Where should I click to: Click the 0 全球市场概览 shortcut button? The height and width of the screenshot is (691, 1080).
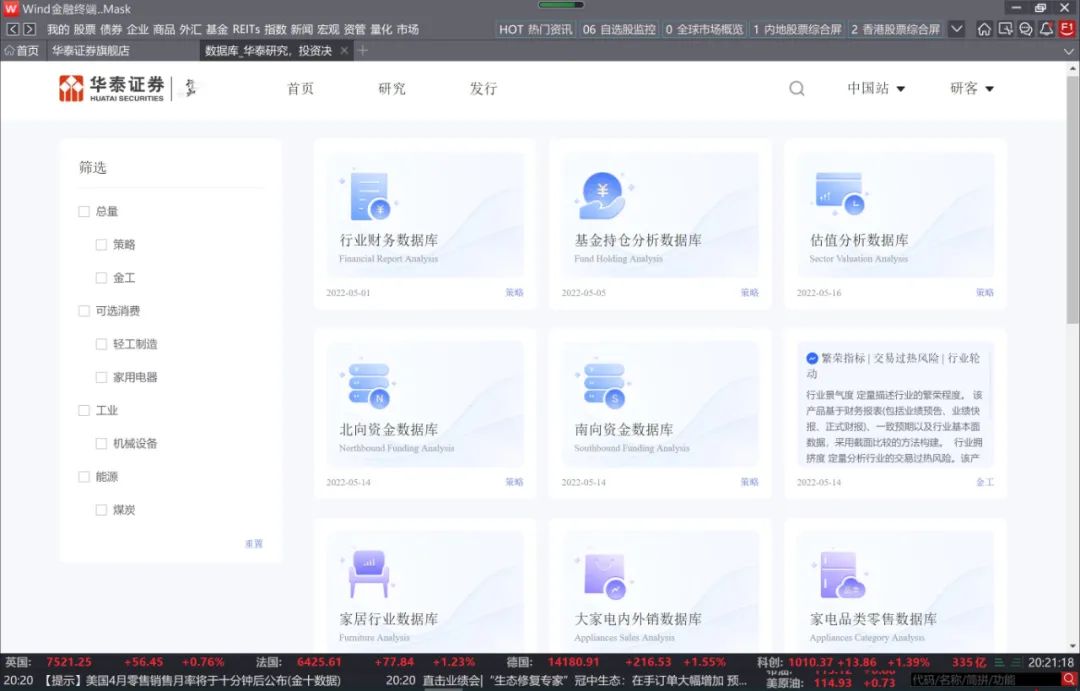click(704, 29)
